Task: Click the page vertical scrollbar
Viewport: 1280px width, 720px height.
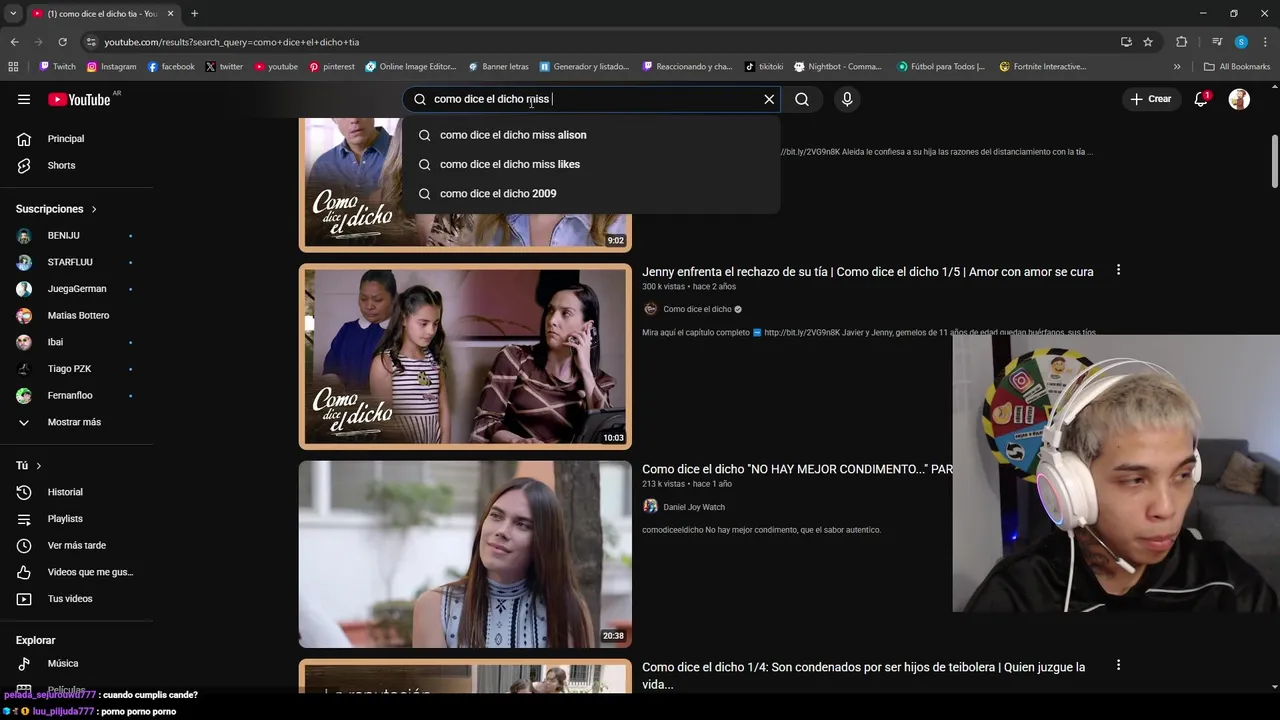Action: tap(1274, 160)
